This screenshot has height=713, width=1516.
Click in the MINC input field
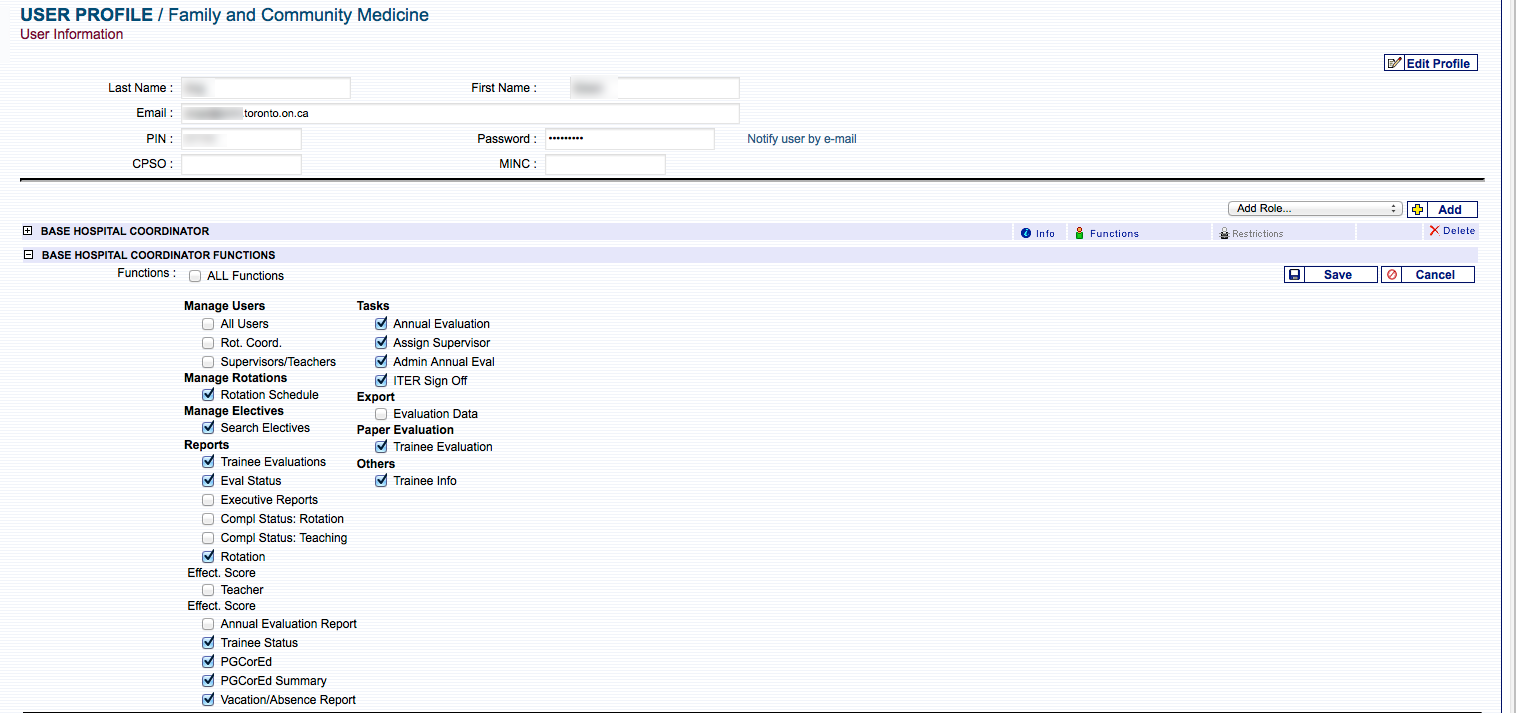point(605,164)
